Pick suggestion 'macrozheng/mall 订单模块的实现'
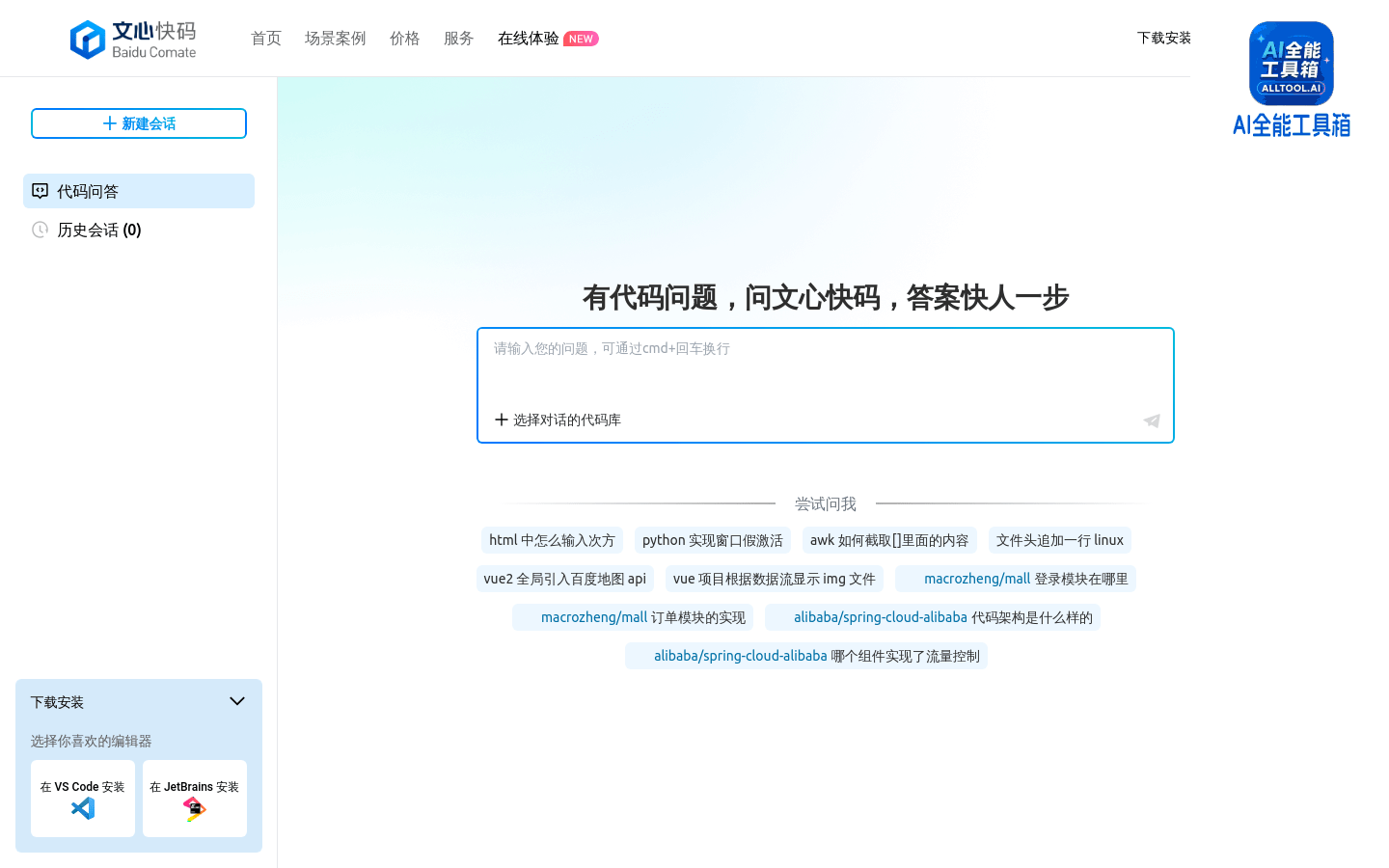 (x=633, y=617)
